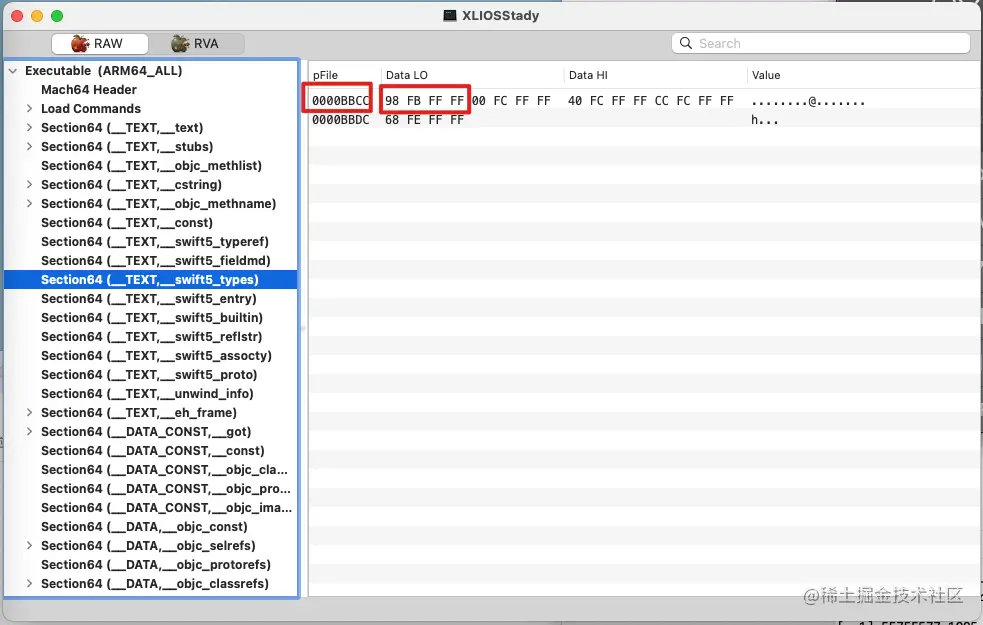Expand Section64 (__TEXT,__stubs)
The width and height of the screenshot is (983, 625).
coord(29,146)
